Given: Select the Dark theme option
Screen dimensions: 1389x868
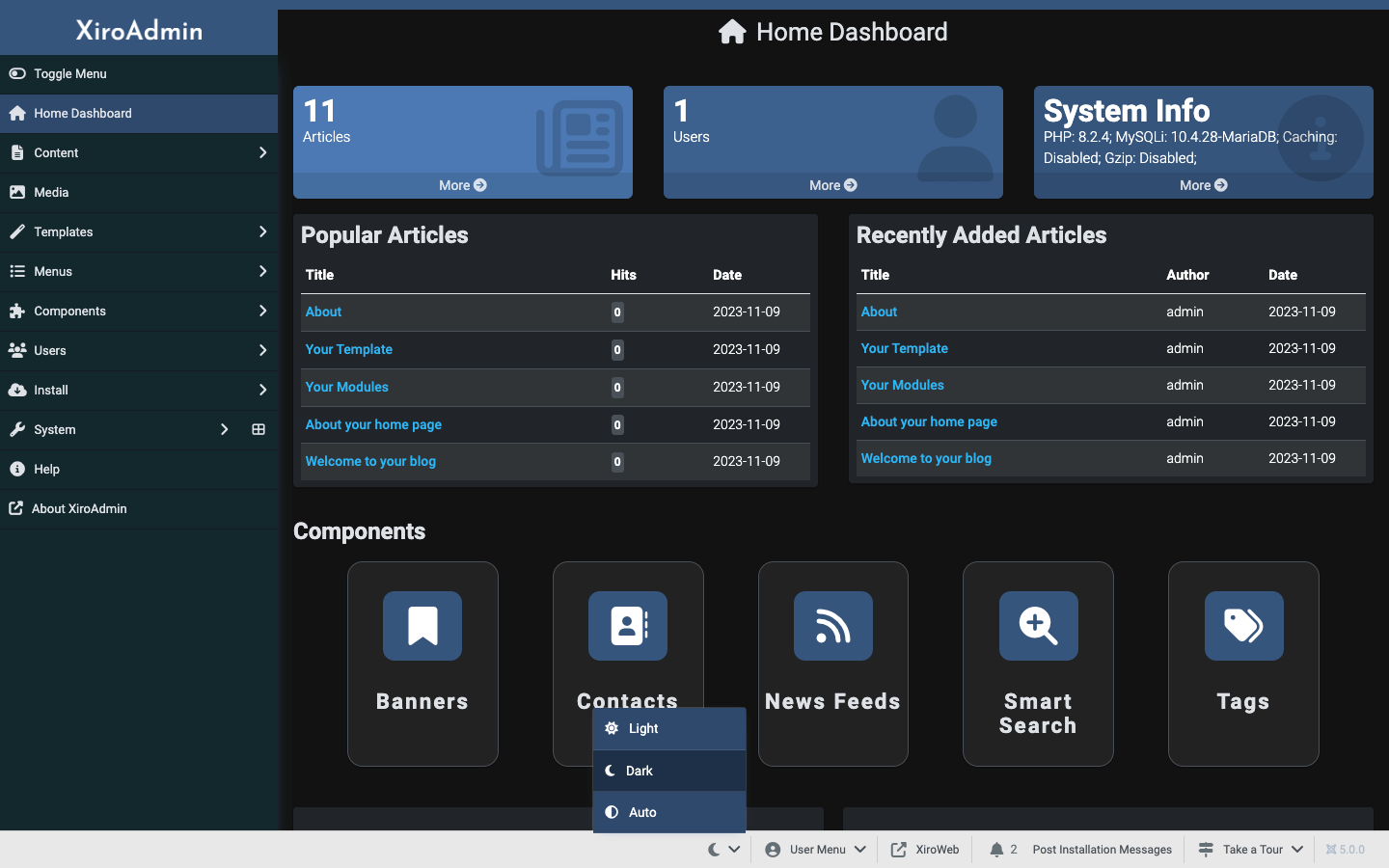Looking at the screenshot, I should pos(669,771).
